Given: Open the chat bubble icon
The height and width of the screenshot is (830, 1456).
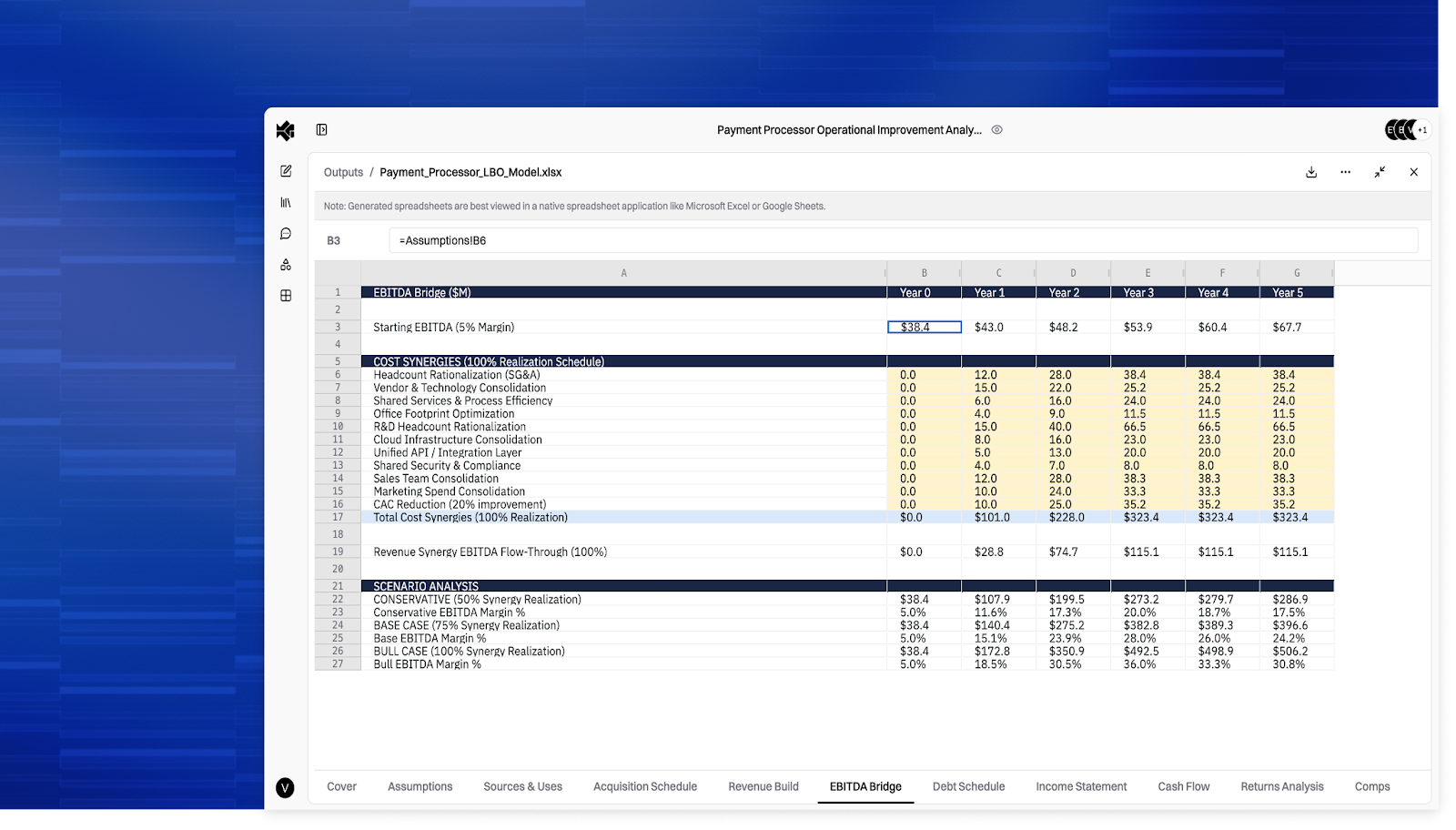Looking at the screenshot, I should click(286, 234).
